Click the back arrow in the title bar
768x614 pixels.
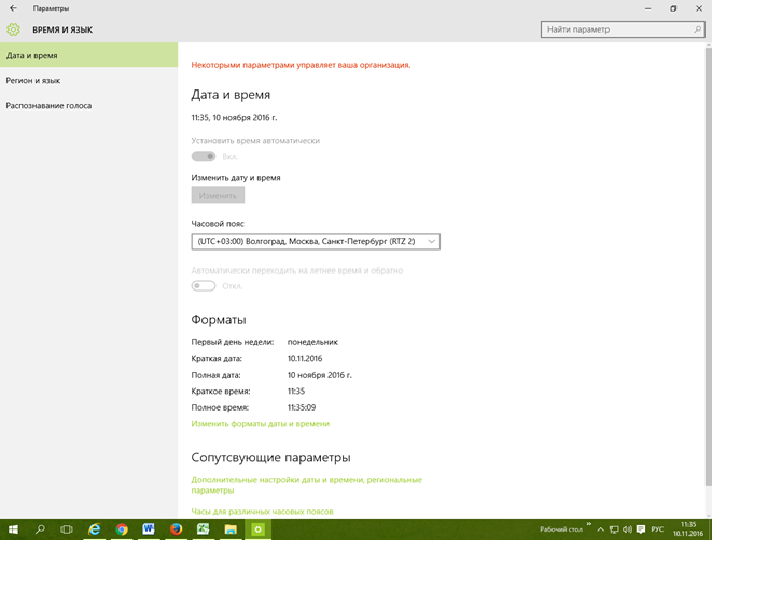13,8
